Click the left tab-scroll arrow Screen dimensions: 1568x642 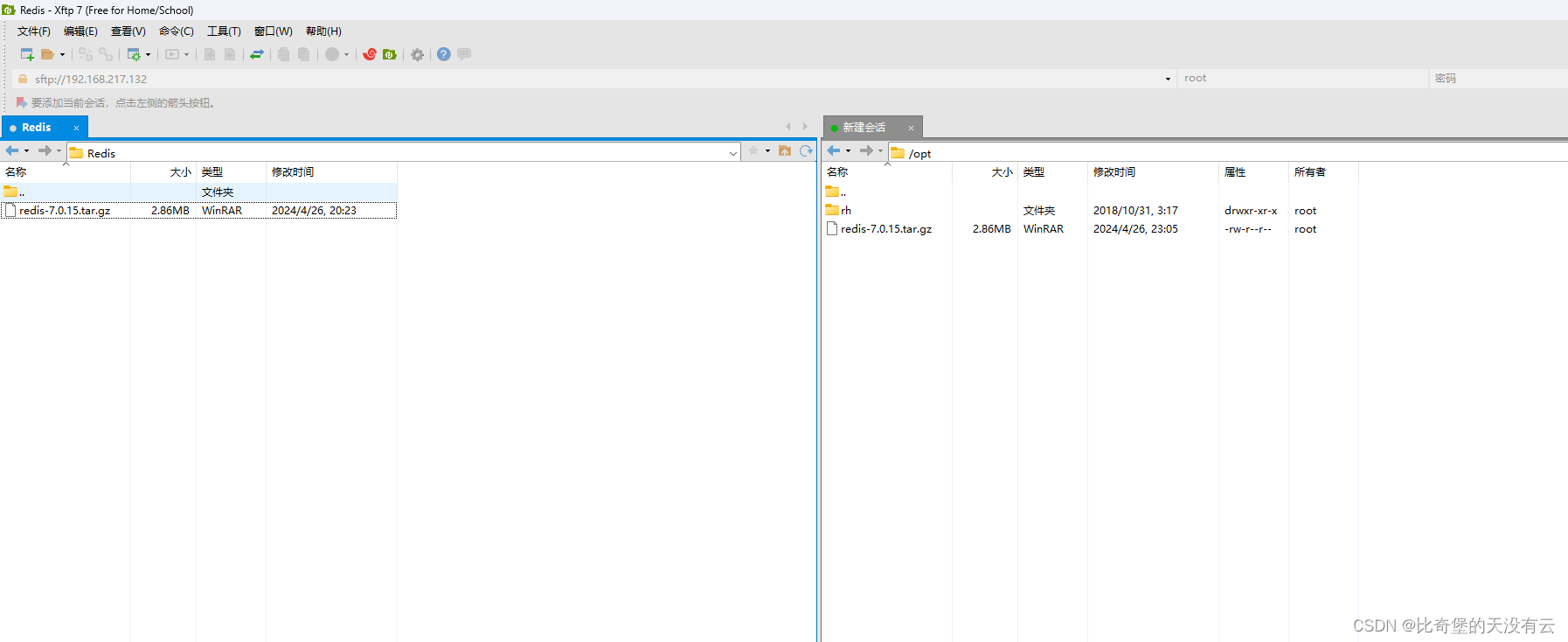click(x=788, y=127)
